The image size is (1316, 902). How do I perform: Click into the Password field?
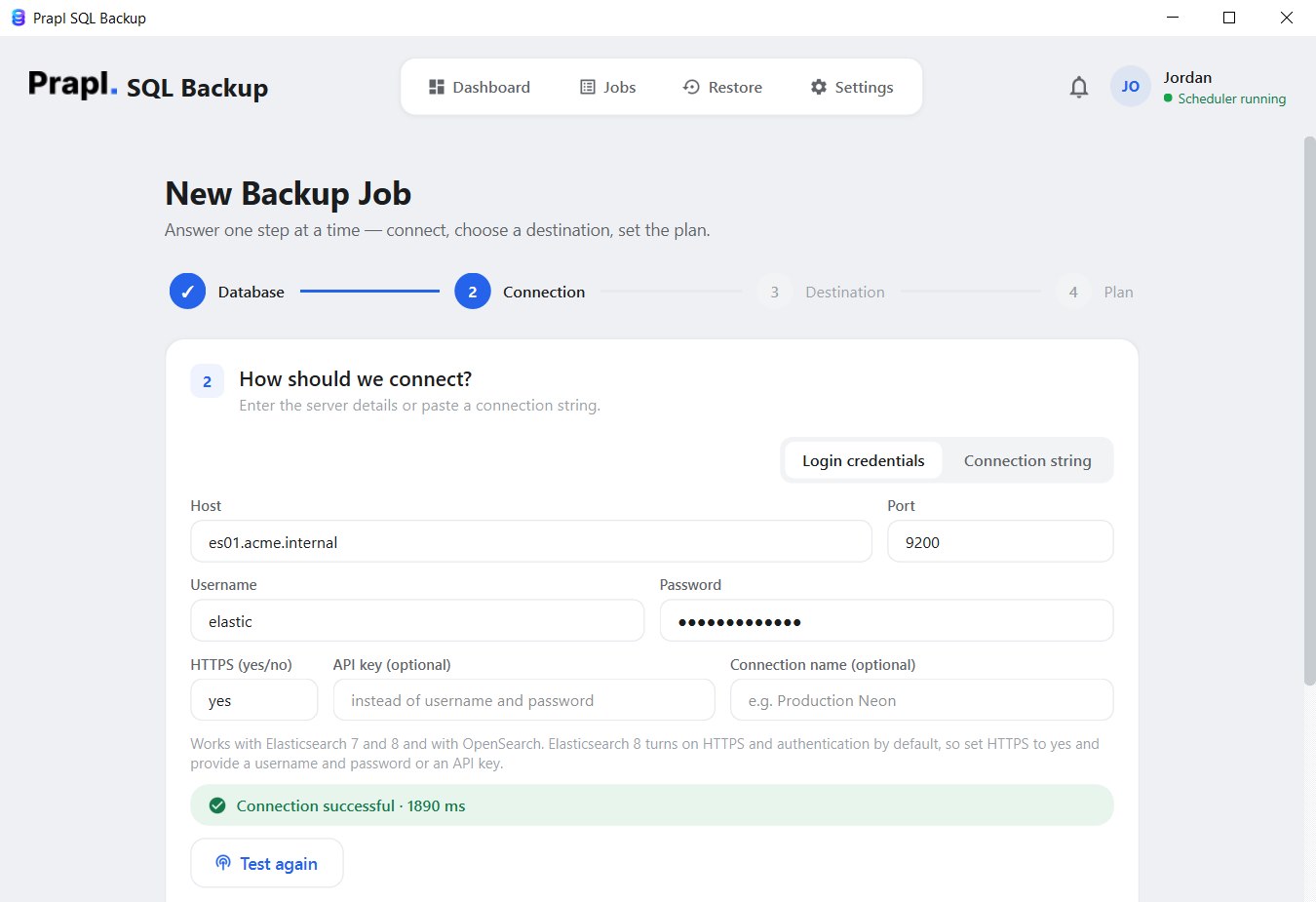tap(886, 620)
